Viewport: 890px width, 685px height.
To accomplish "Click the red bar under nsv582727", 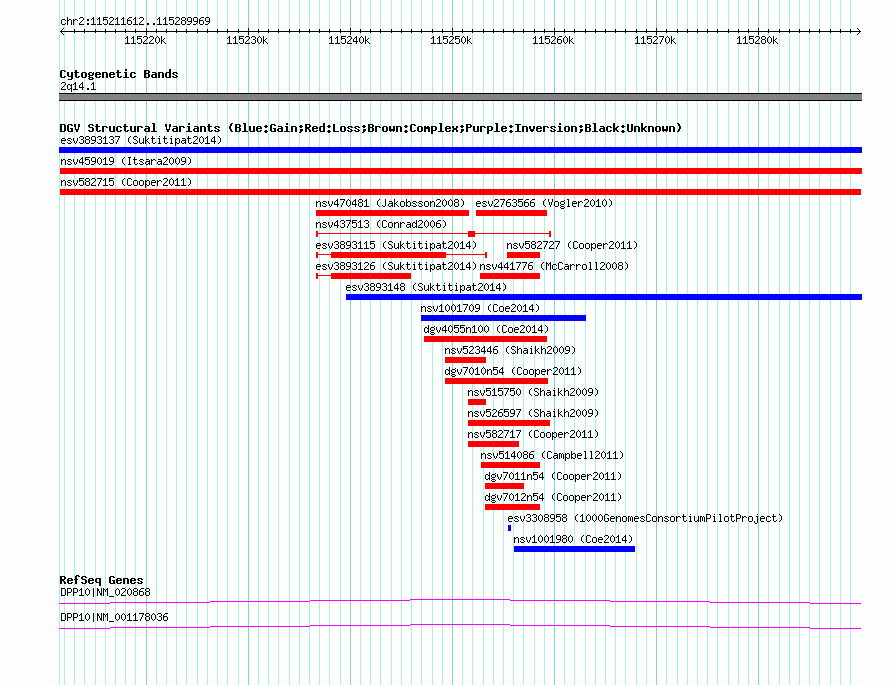I will click(x=523, y=255).
